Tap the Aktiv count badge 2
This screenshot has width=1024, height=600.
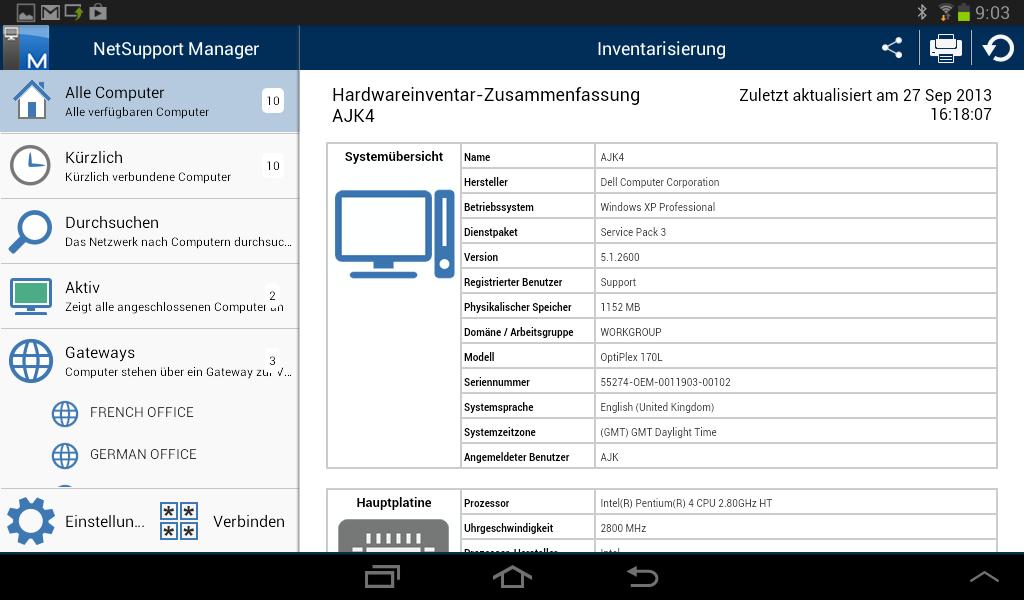[272, 296]
